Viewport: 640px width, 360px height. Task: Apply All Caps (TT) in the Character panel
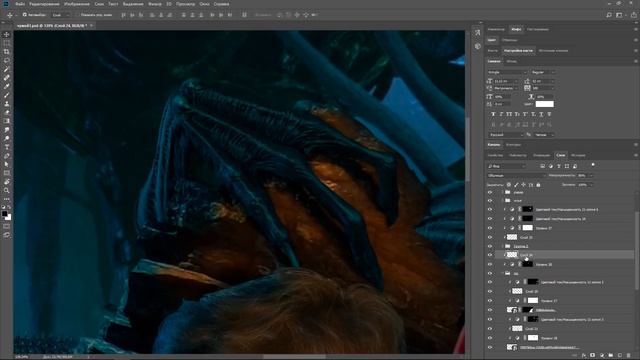click(x=509, y=114)
